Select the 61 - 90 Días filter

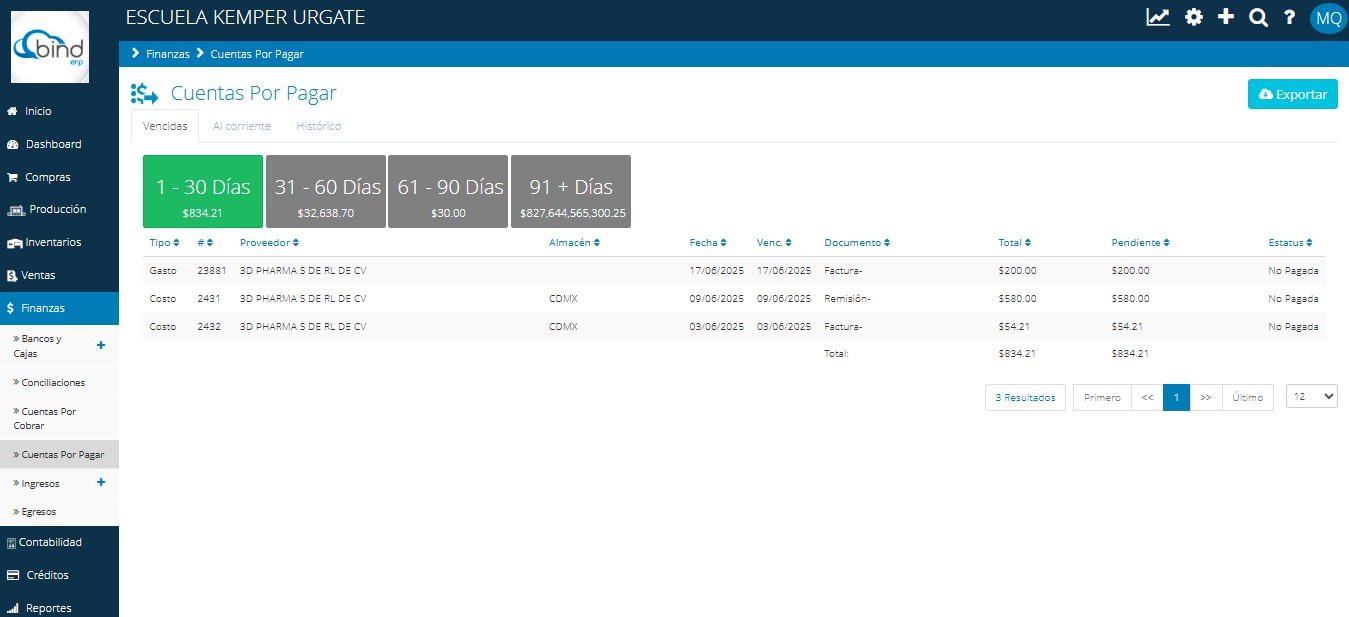pyautogui.click(x=449, y=192)
